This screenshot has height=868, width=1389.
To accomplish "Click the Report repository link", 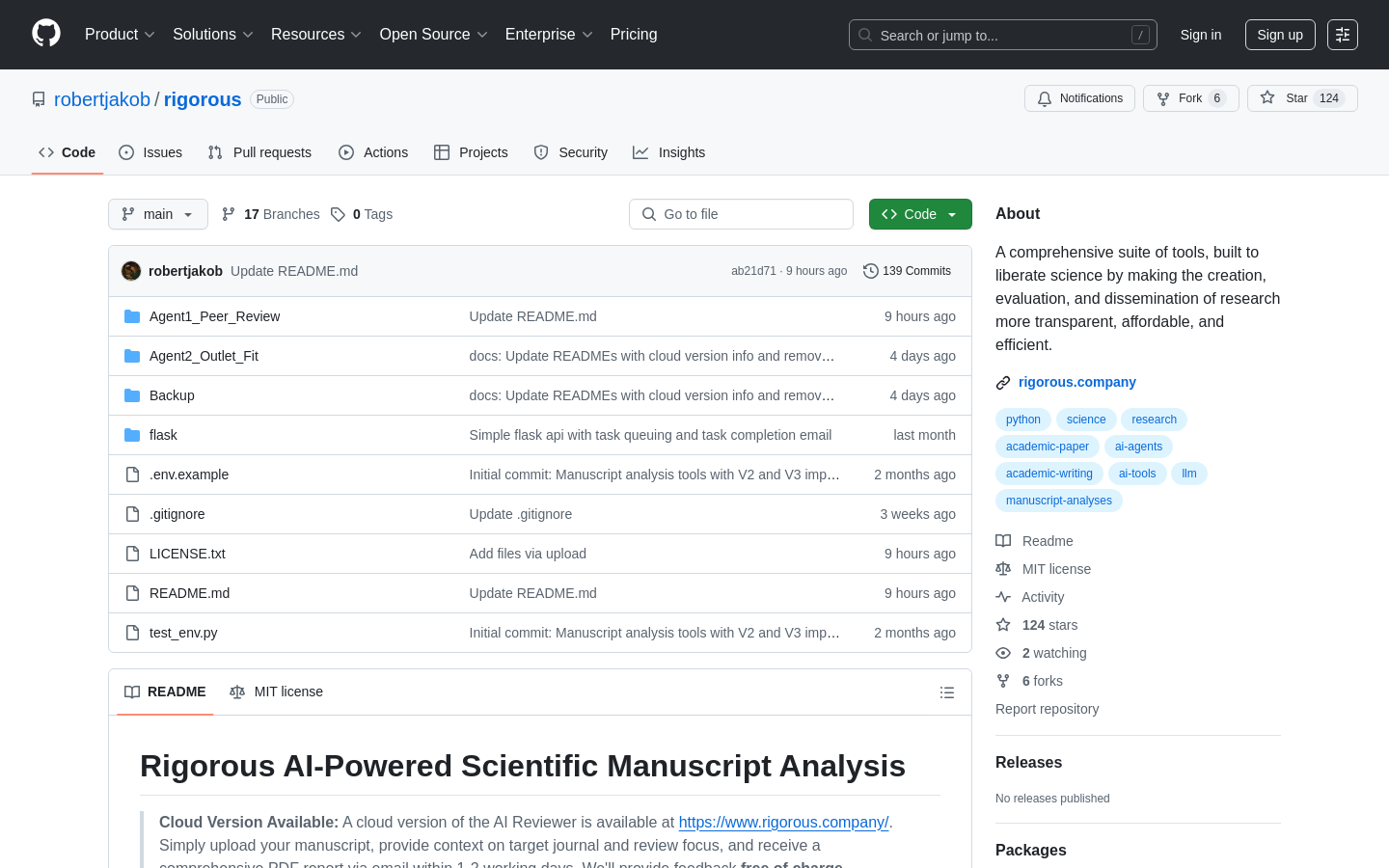I will pos(1047,709).
